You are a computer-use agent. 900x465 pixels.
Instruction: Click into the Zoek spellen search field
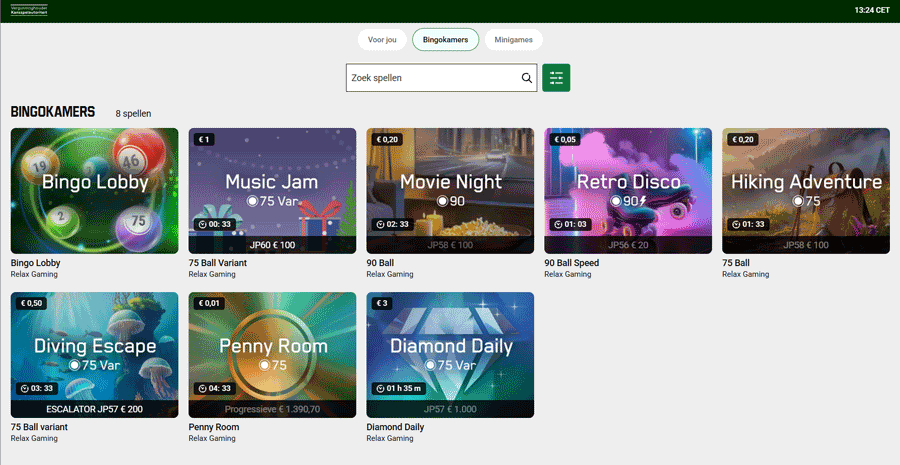(432, 78)
